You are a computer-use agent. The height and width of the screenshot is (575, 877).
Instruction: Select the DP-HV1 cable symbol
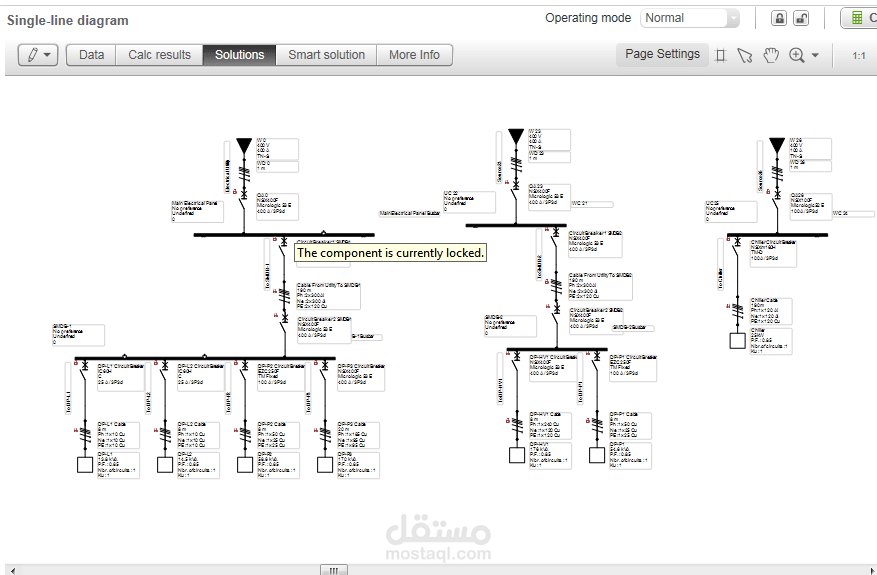point(517,425)
